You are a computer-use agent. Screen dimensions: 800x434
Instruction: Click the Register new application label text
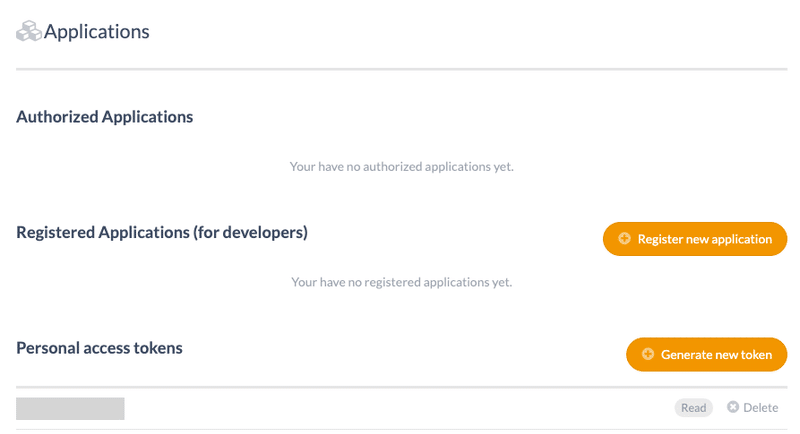tap(705, 239)
